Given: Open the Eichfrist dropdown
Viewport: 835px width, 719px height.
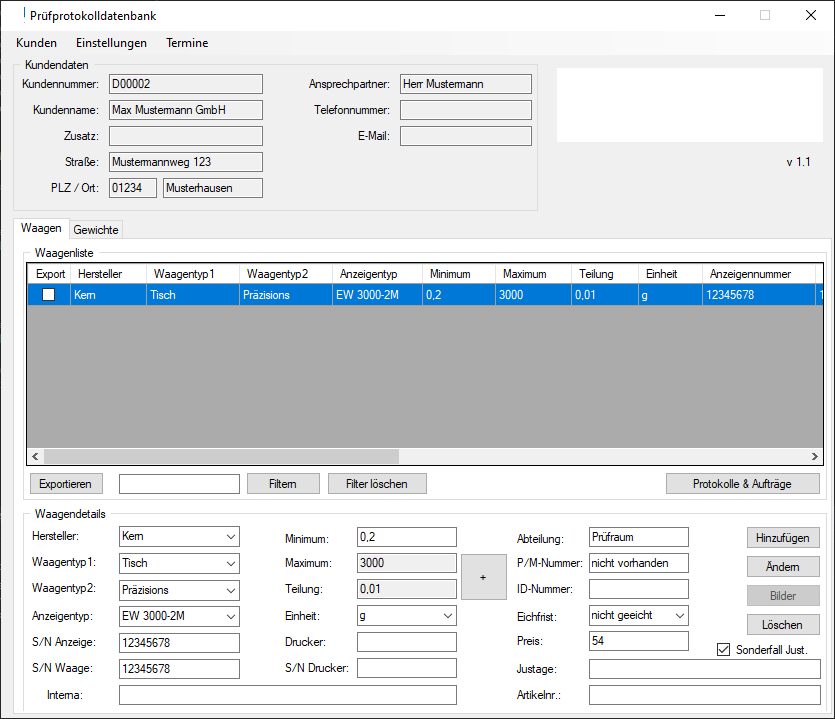Looking at the screenshot, I should pyautogui.click(x=679, y=616).
